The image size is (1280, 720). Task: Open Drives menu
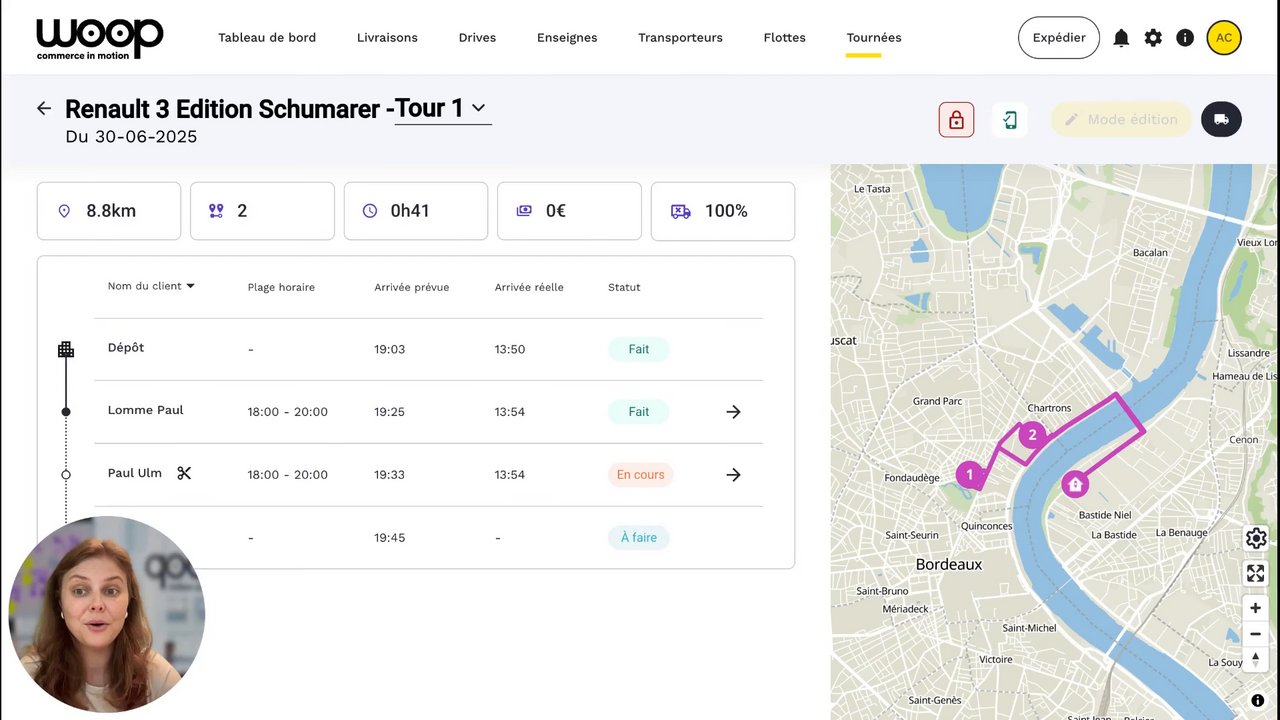477,38
